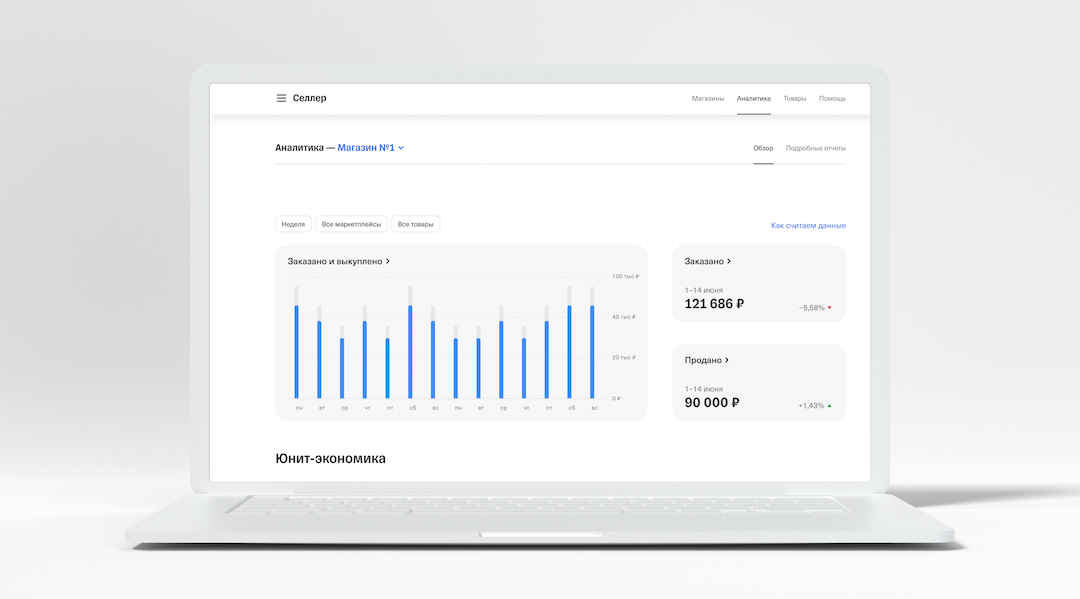Image resolution: width=1080 pixels, height=599 pixels.
Task: Switch to the Подробные отчеты tab
Action: click(x=815, y=148)
